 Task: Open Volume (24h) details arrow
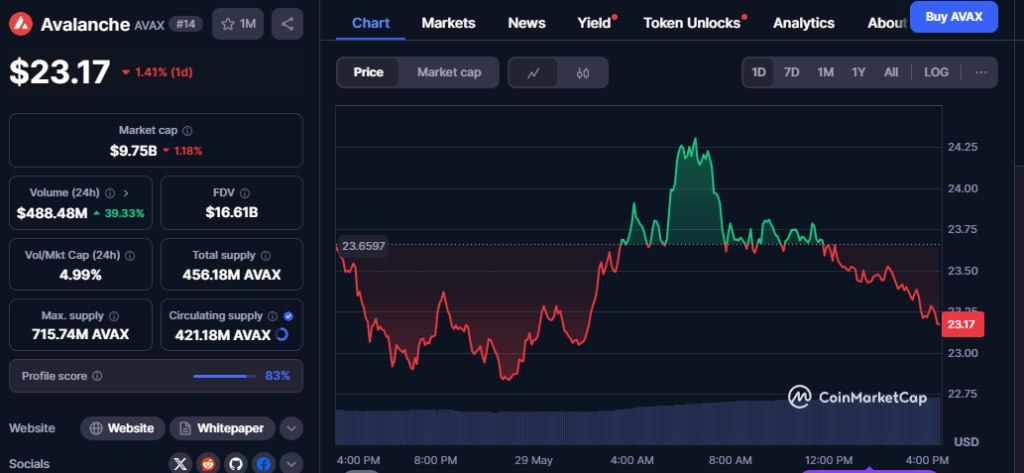125,193
